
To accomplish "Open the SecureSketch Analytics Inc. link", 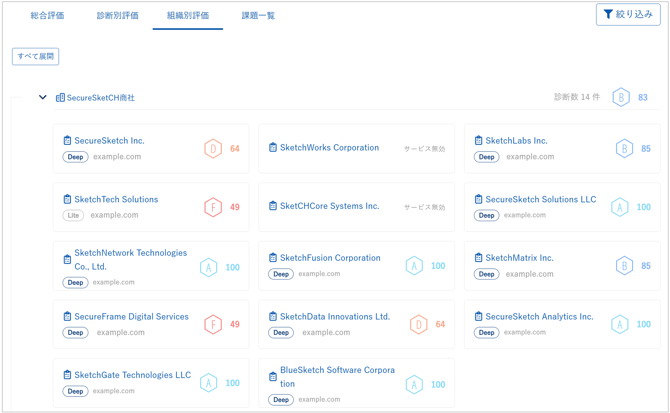I will [x=539, y=317].
